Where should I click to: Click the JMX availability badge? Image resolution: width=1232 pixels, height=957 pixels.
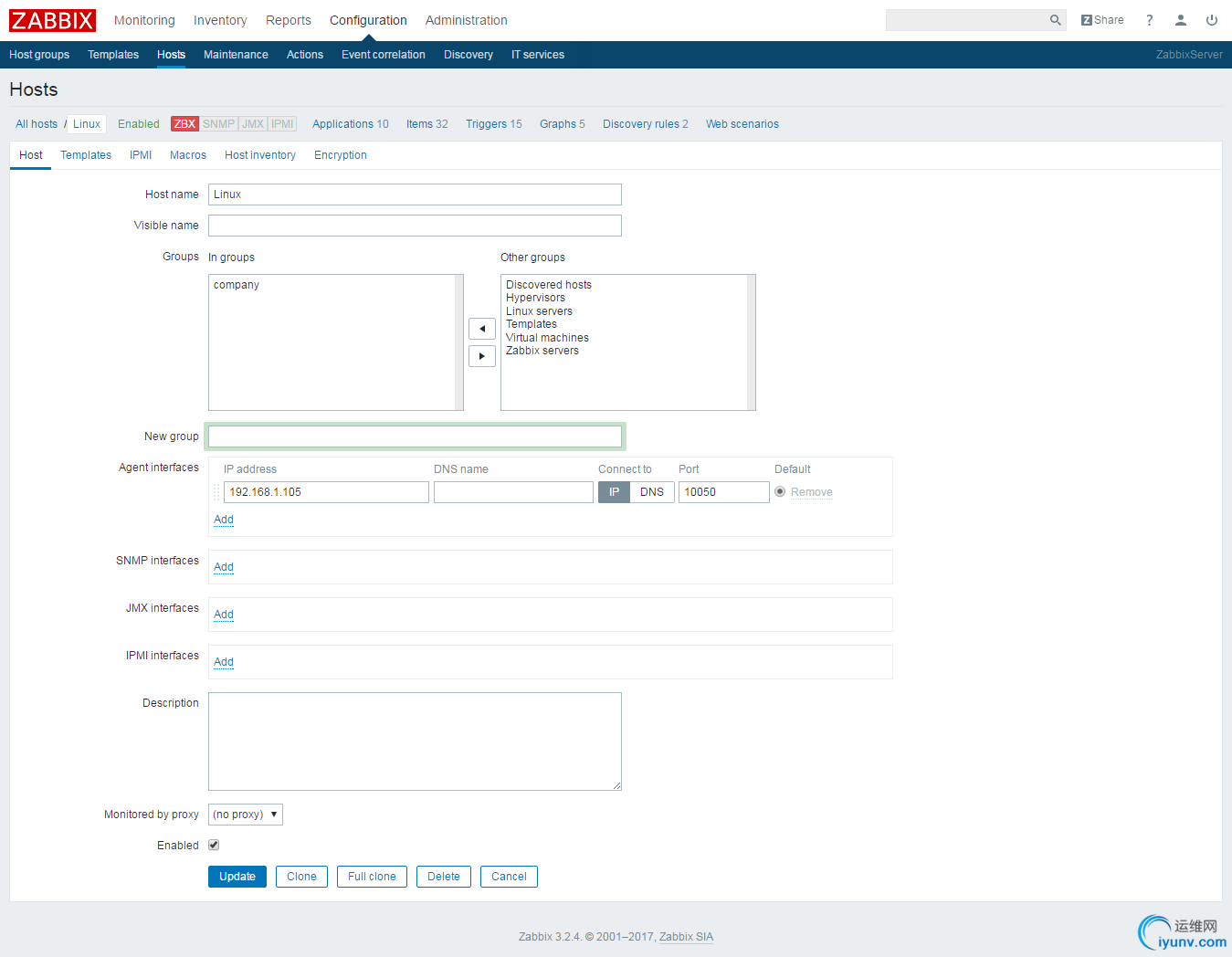click(x=253, y=124)
